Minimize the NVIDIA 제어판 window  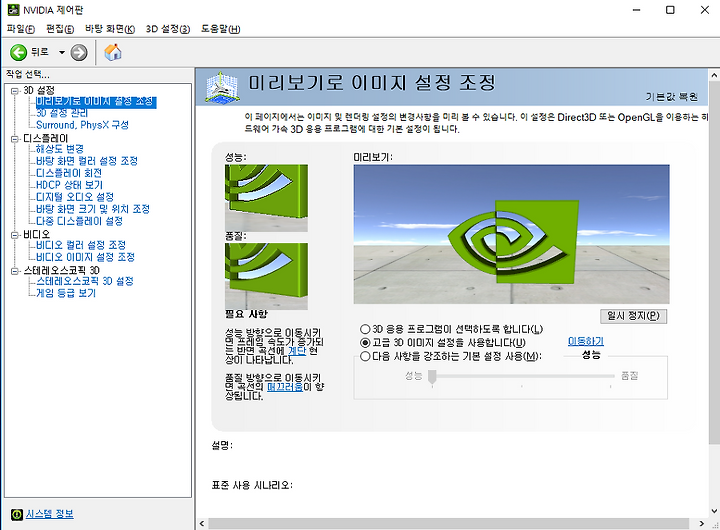click(636, 10)
